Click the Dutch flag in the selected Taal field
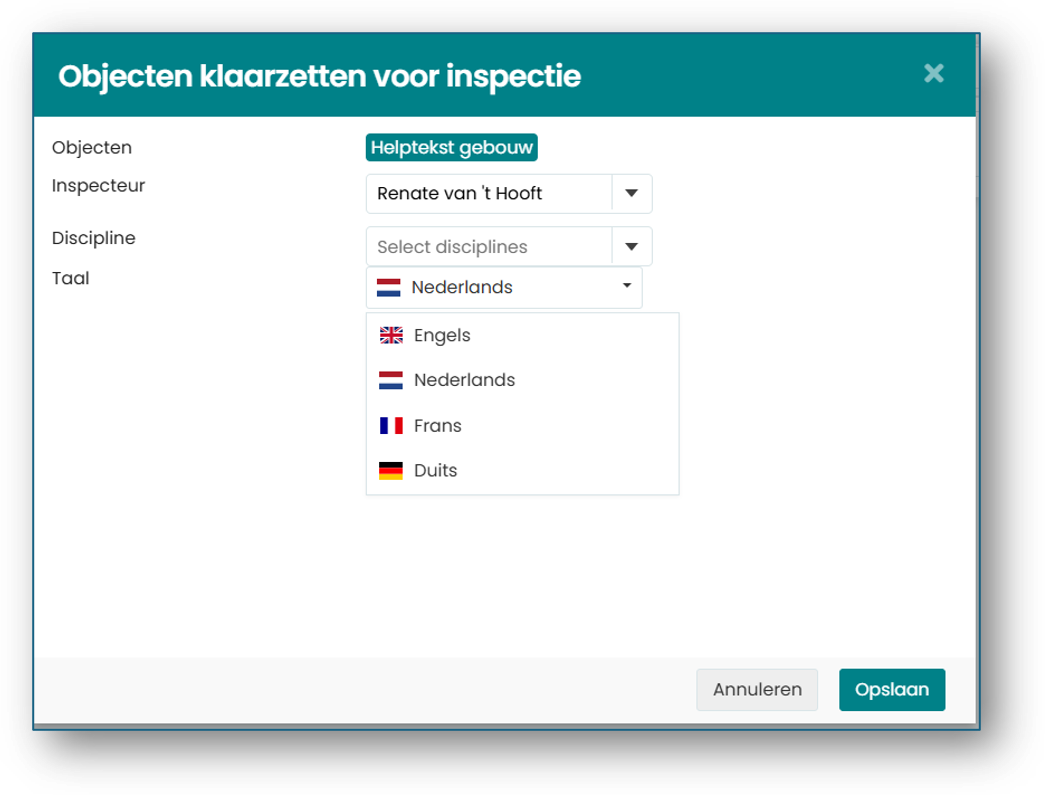 389,287
